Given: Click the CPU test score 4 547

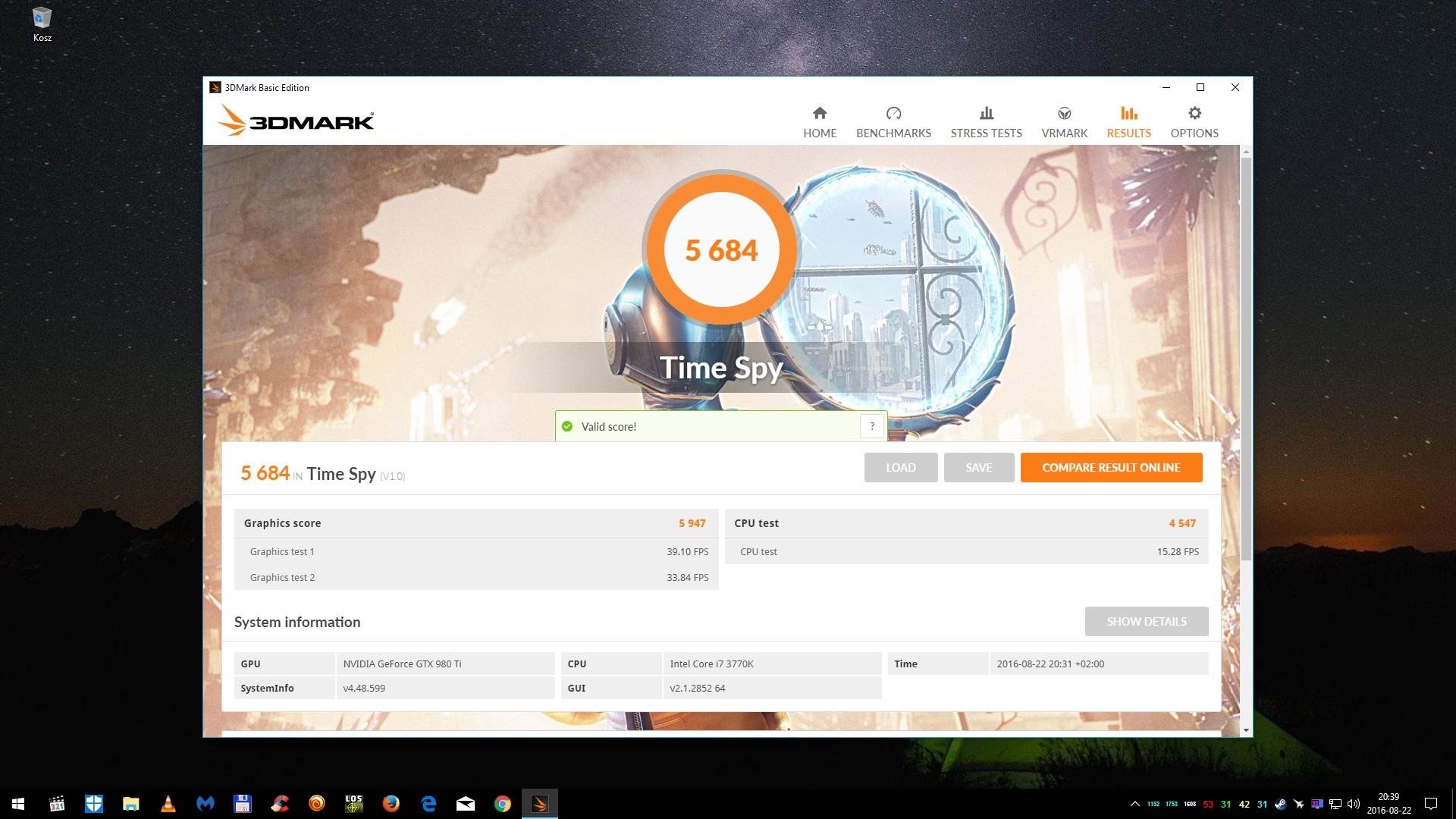Looking at the screenshot, I should [1182, 523].
